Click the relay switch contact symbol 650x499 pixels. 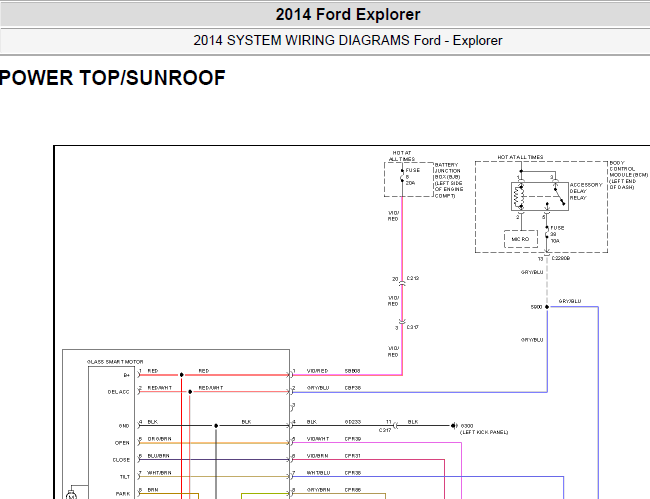(x=559, y=196)
